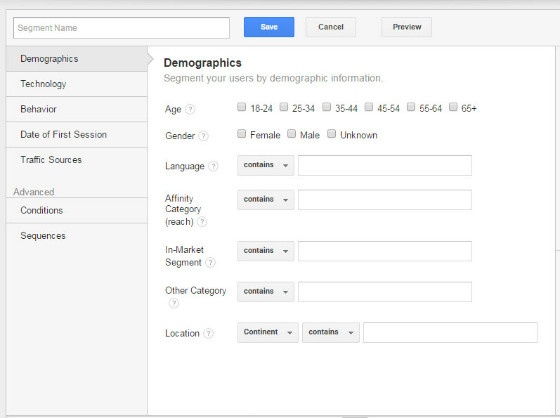Click the Preview button
Image resolution: width=560 pixels, height=418 pixels.
406,27
